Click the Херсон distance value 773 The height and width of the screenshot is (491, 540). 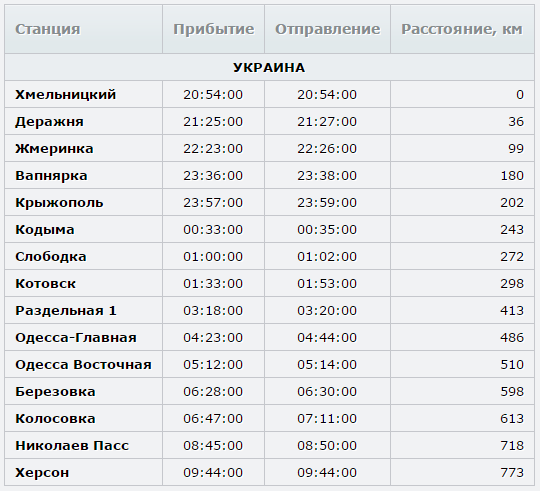pyautogui.click(x=512, y=473)
